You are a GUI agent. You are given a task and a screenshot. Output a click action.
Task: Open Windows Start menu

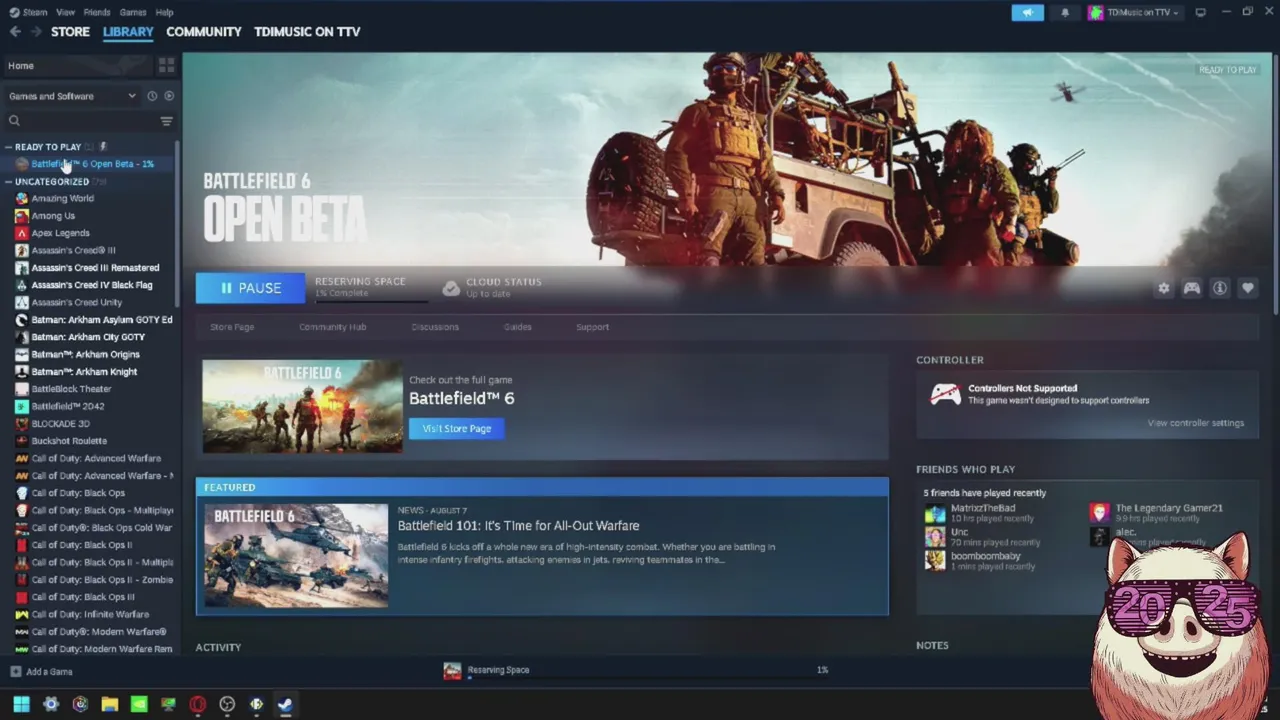tap(21, 704)
